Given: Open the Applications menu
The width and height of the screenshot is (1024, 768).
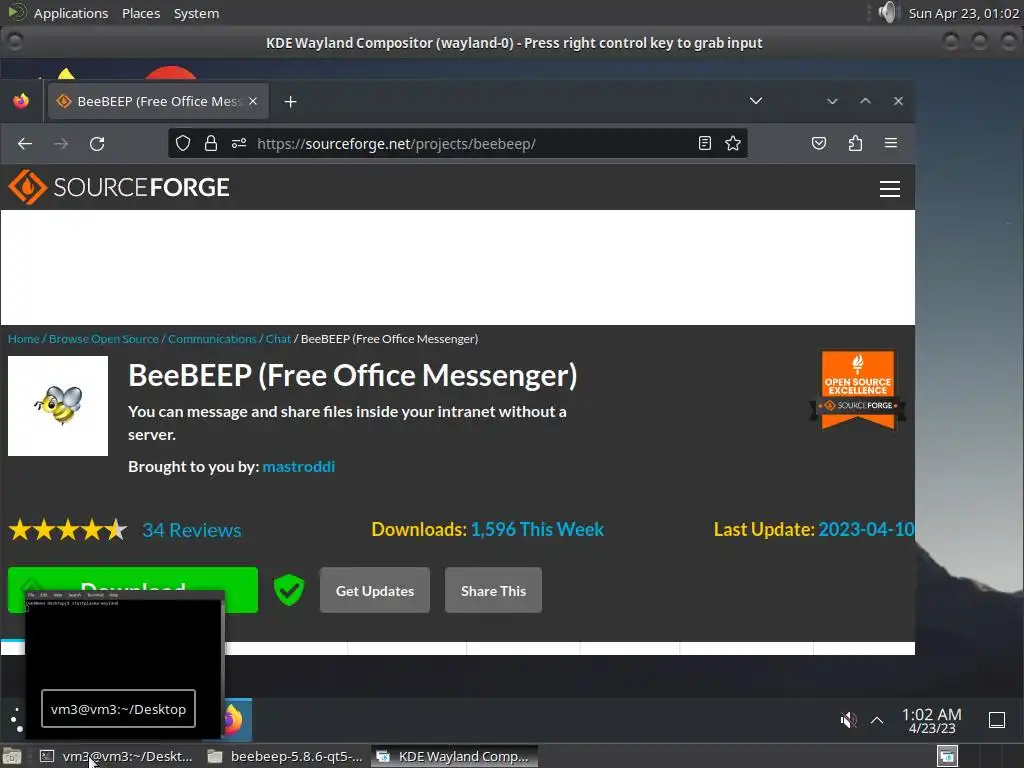Looking at the screenshot, I should tap(71, 13).
